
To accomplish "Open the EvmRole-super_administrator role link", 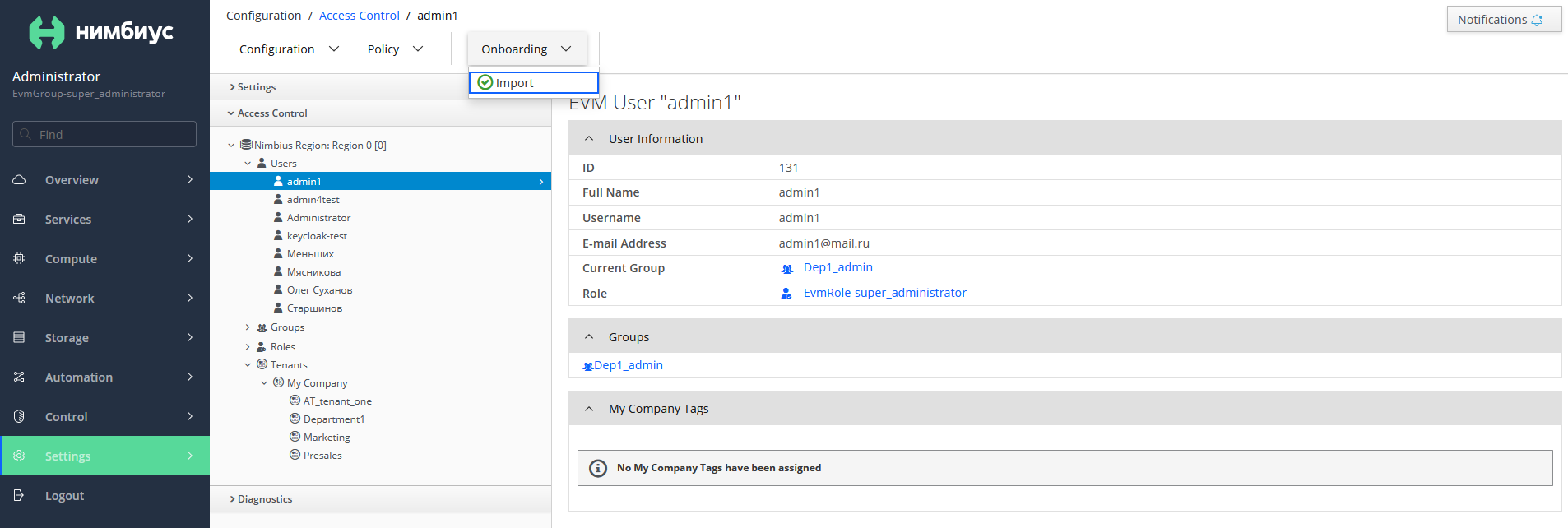I will click(884, 293).
